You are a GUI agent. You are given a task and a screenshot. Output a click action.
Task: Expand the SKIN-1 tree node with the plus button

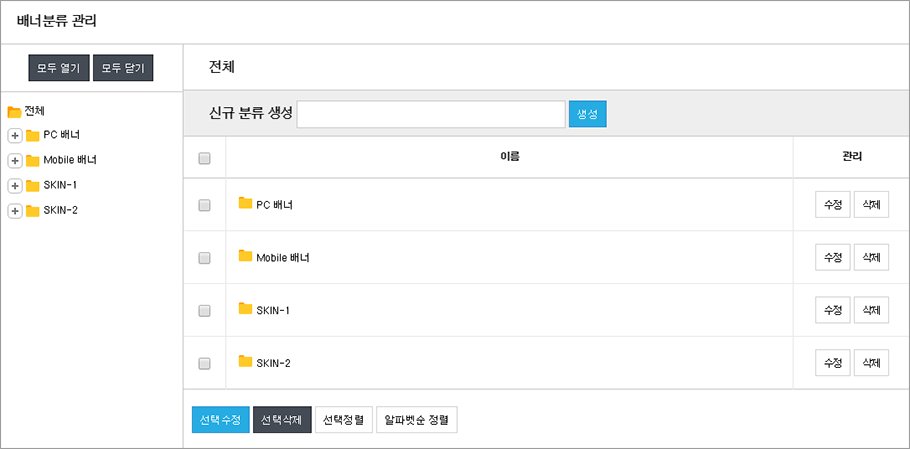[x=15, y=186]
